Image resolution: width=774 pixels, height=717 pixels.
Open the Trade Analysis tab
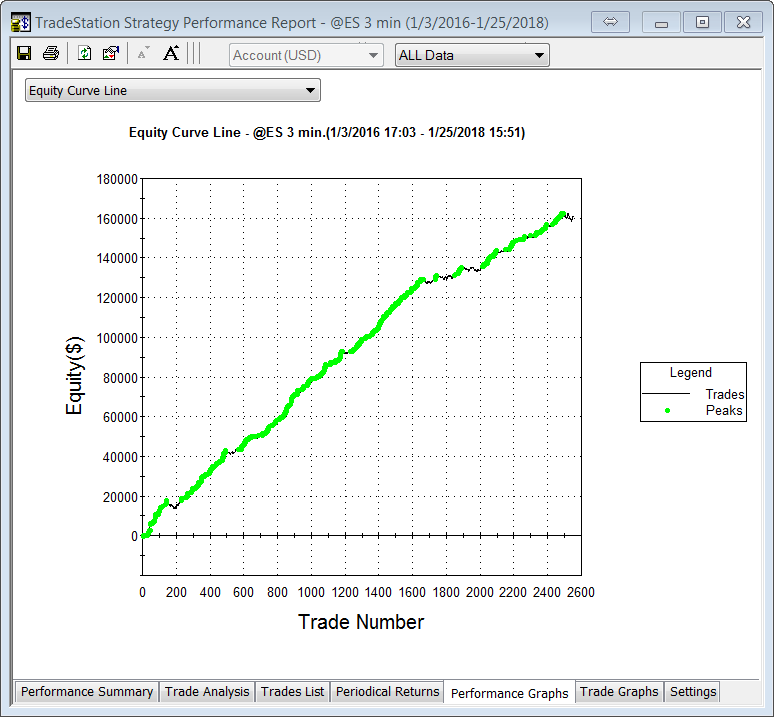(x=208, y=692)
